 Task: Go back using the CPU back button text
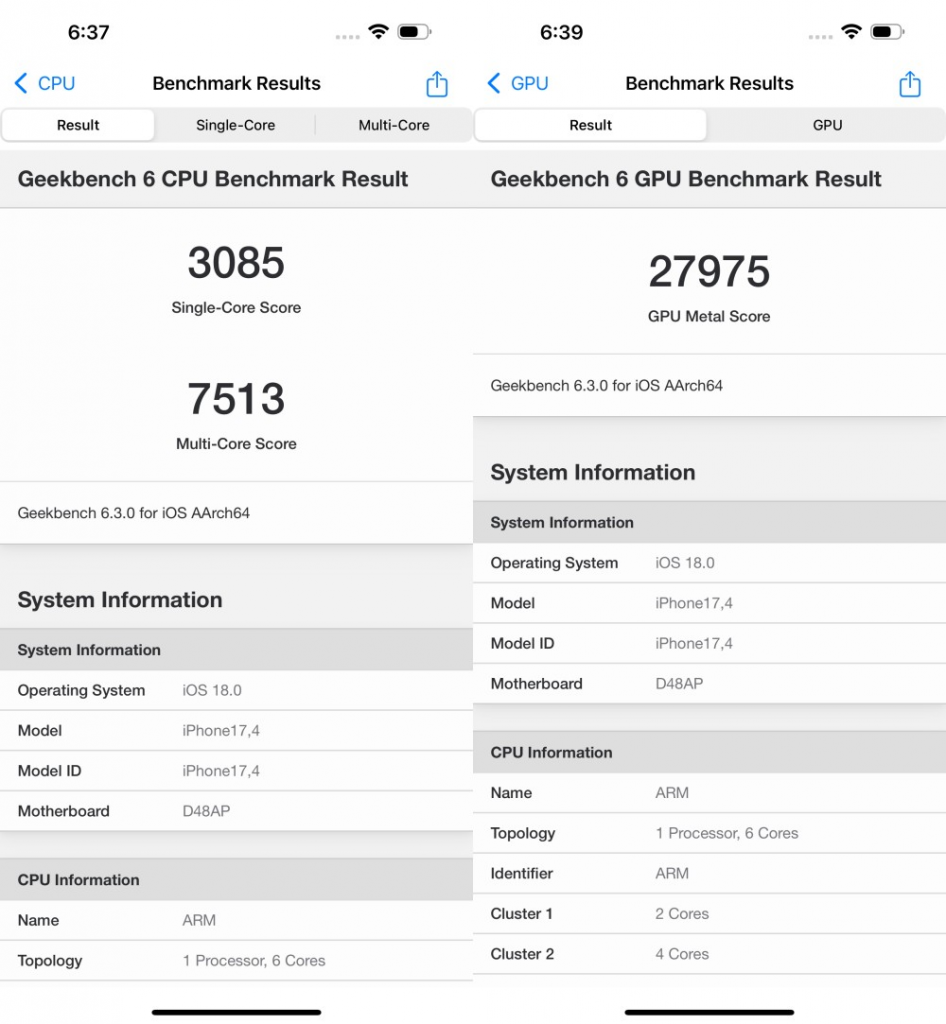pos(56,84)
